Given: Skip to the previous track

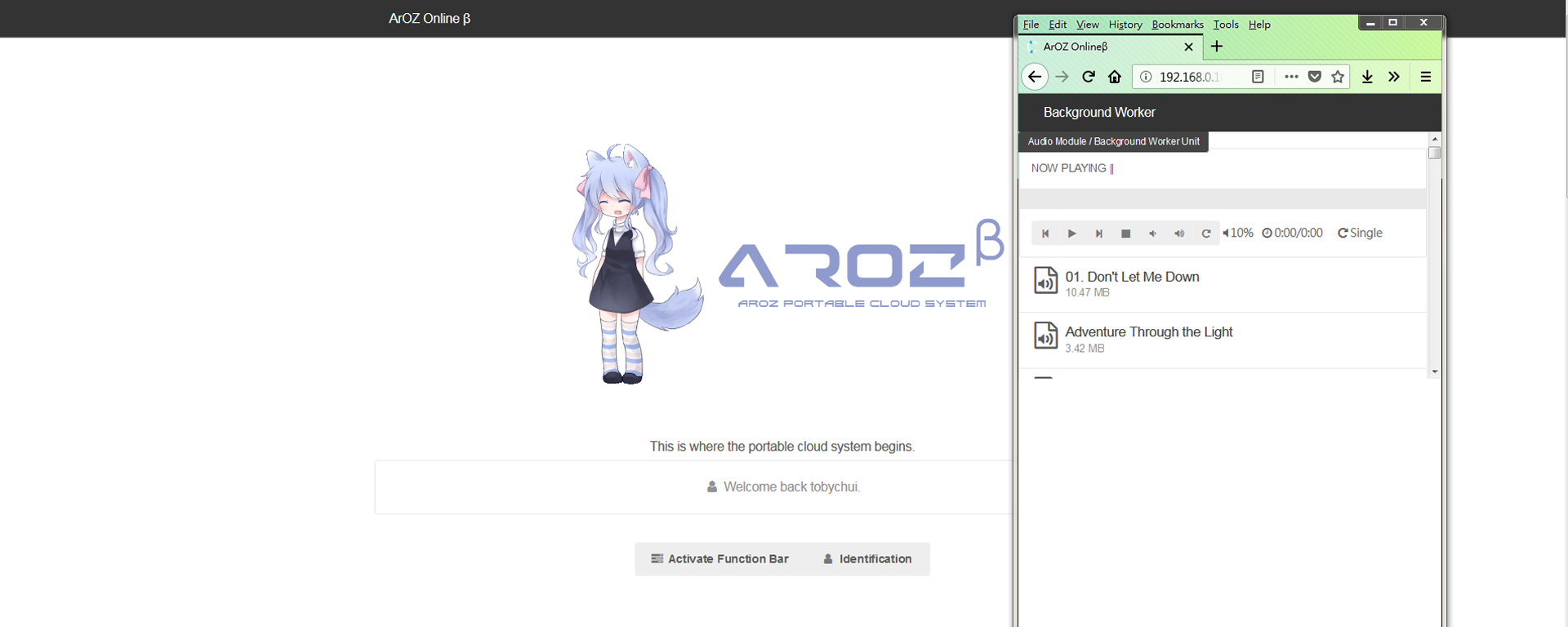Looking at the screenshot, I should click(1045, 233).
